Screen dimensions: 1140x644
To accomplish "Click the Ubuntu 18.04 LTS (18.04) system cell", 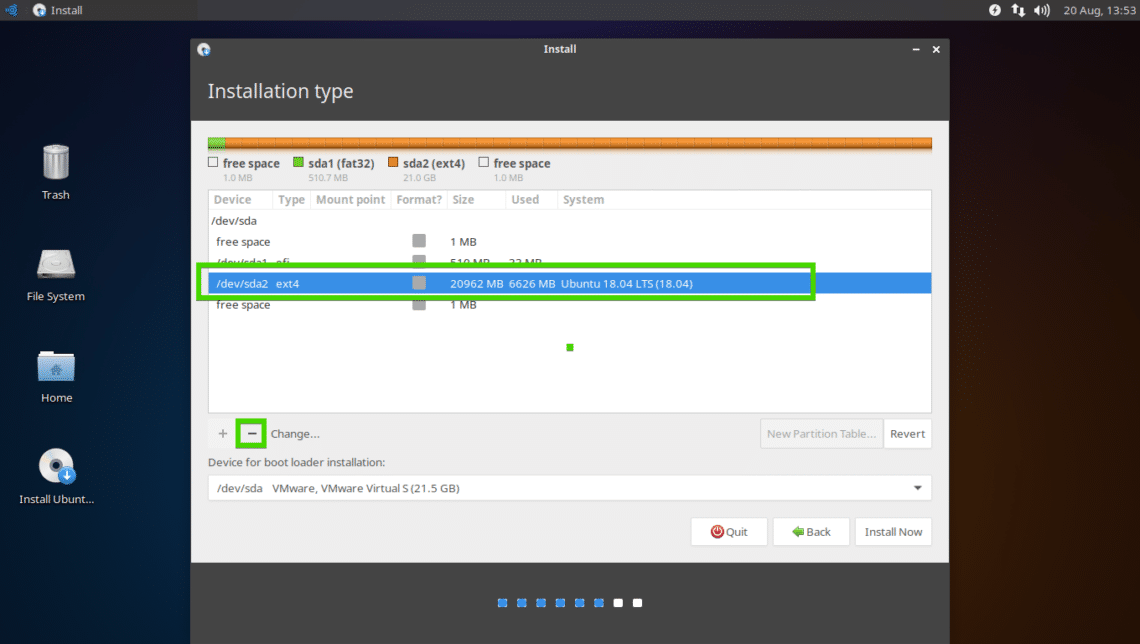I will point(627,283).
